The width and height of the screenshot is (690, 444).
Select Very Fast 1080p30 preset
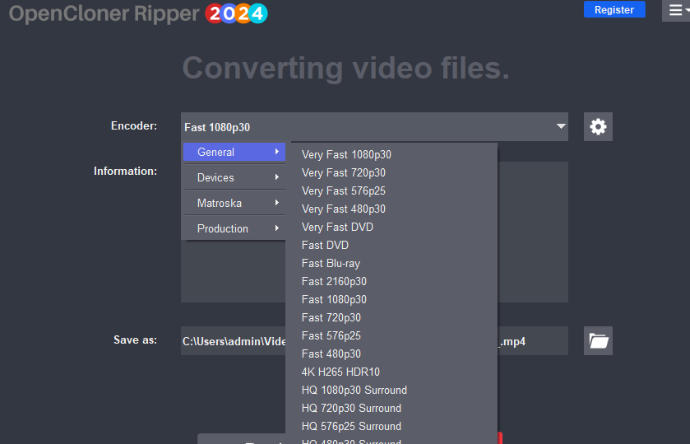tap(346, 154)
